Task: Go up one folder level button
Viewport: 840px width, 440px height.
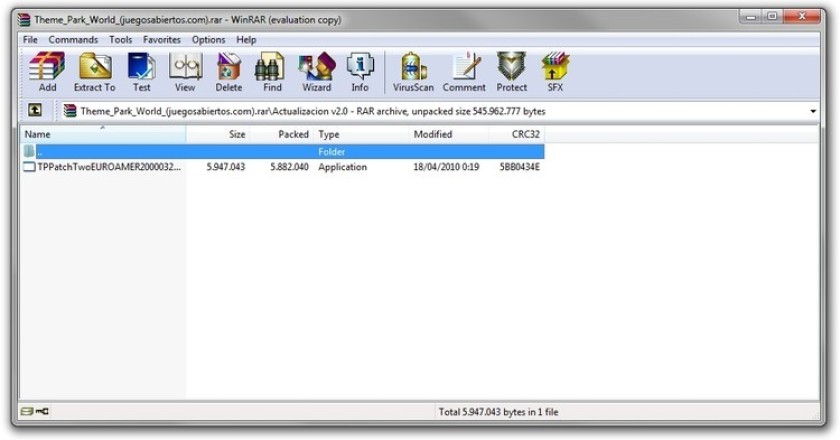Action: tap(35, 110)
